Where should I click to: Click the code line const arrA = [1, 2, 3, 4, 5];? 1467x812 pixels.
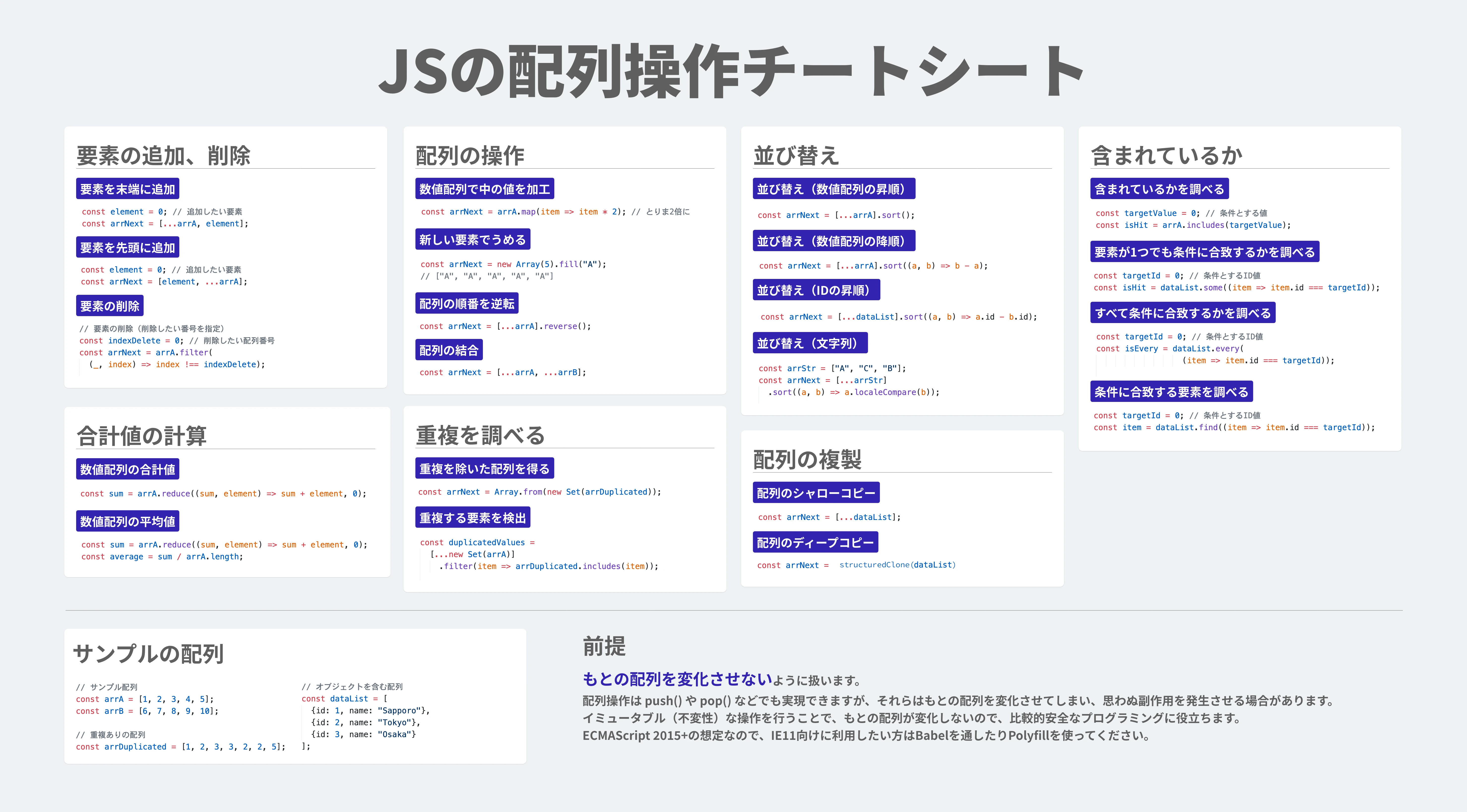coord(145,699)
